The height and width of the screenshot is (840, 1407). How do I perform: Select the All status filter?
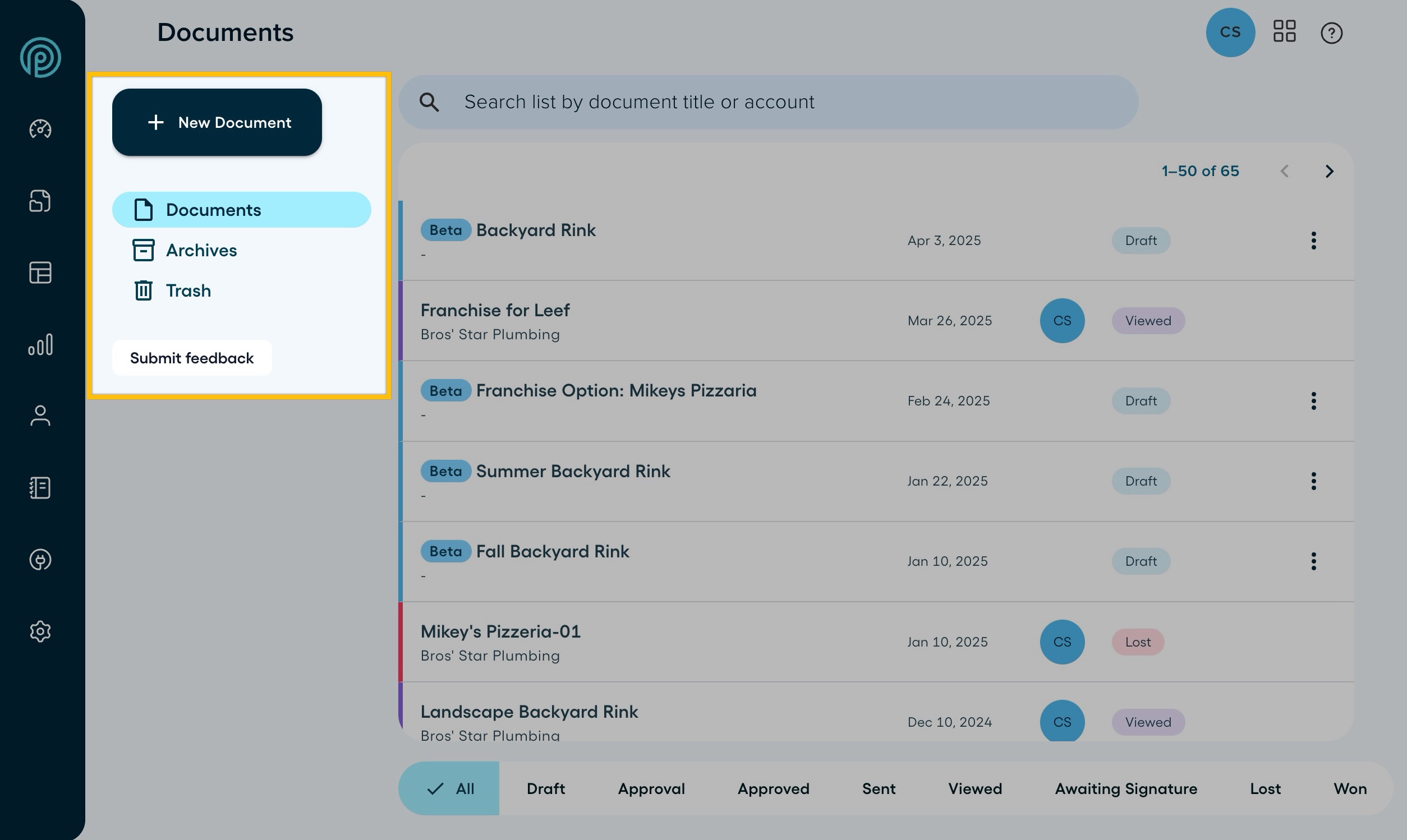449,788
